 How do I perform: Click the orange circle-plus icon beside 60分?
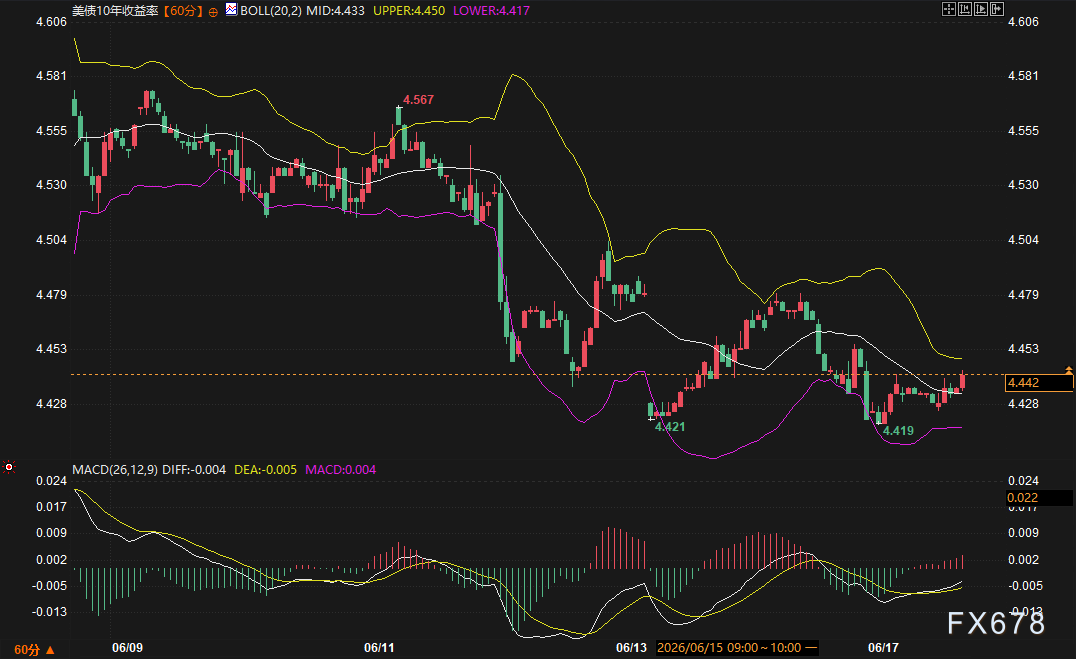pos(213,12)
